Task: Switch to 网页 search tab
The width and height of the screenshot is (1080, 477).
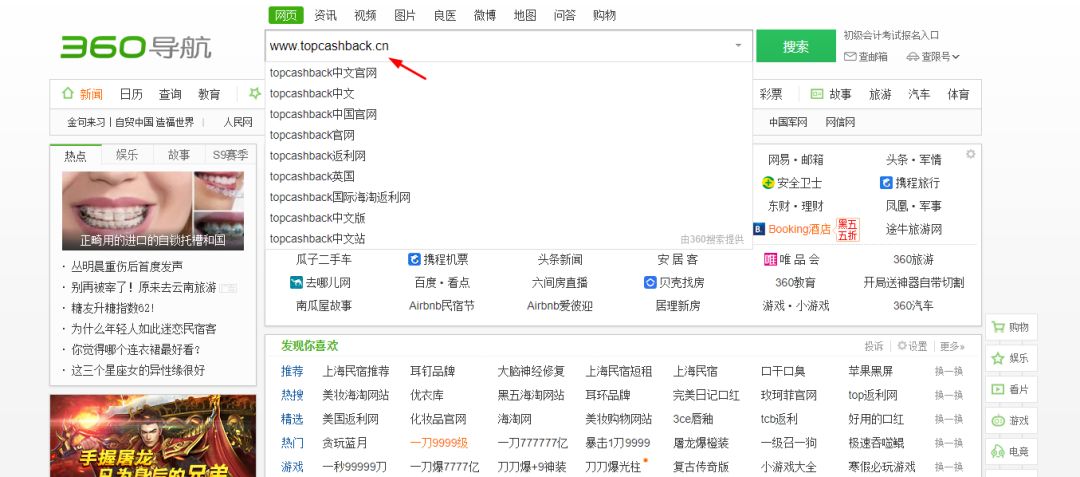Action: pos(286,15)
